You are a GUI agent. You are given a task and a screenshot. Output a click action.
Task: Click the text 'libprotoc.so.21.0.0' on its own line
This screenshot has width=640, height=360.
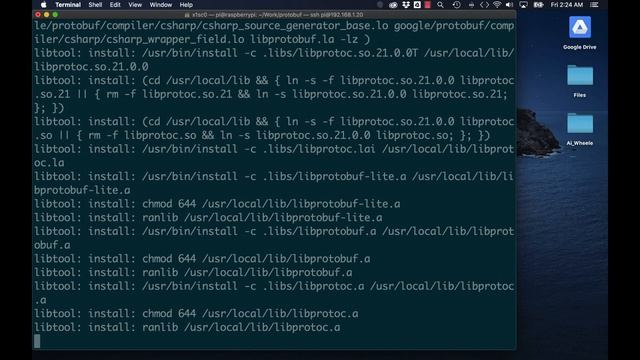(91, 67)
